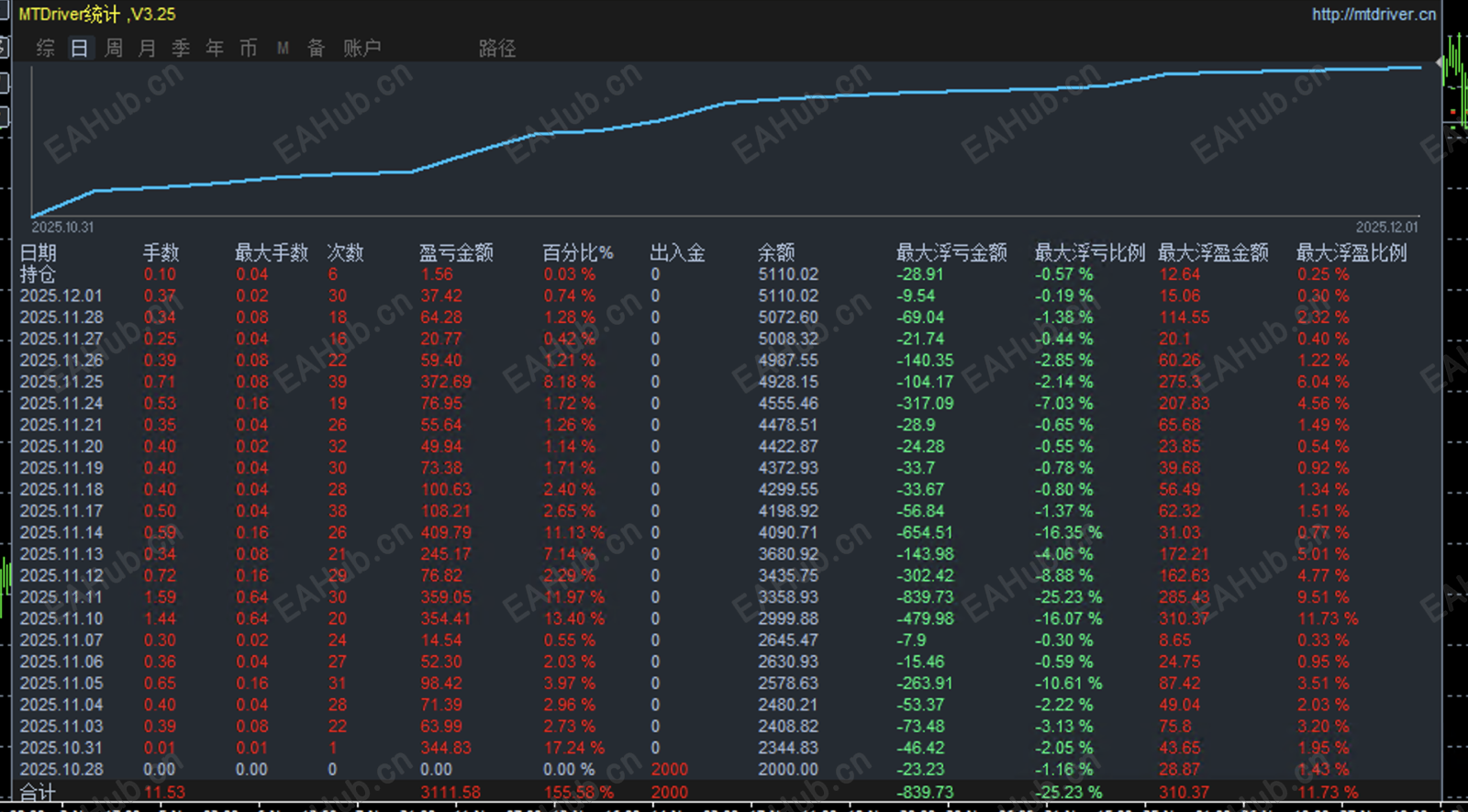Image resolution: width=1468 pixels, height=812 pixels.
Task: Select the 2025.11.19 row date
Action: click(x=61, y=468)
